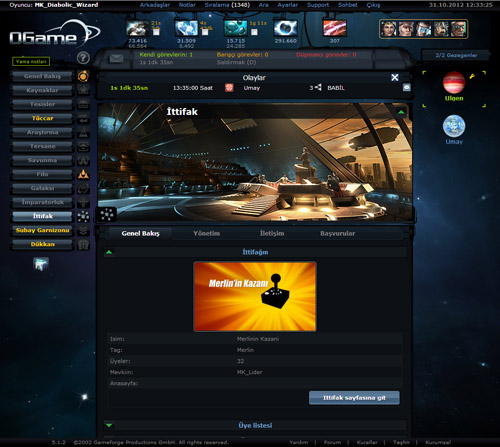
Task: Click the icon next to Tüccar
Action: (x=83, y=118)
